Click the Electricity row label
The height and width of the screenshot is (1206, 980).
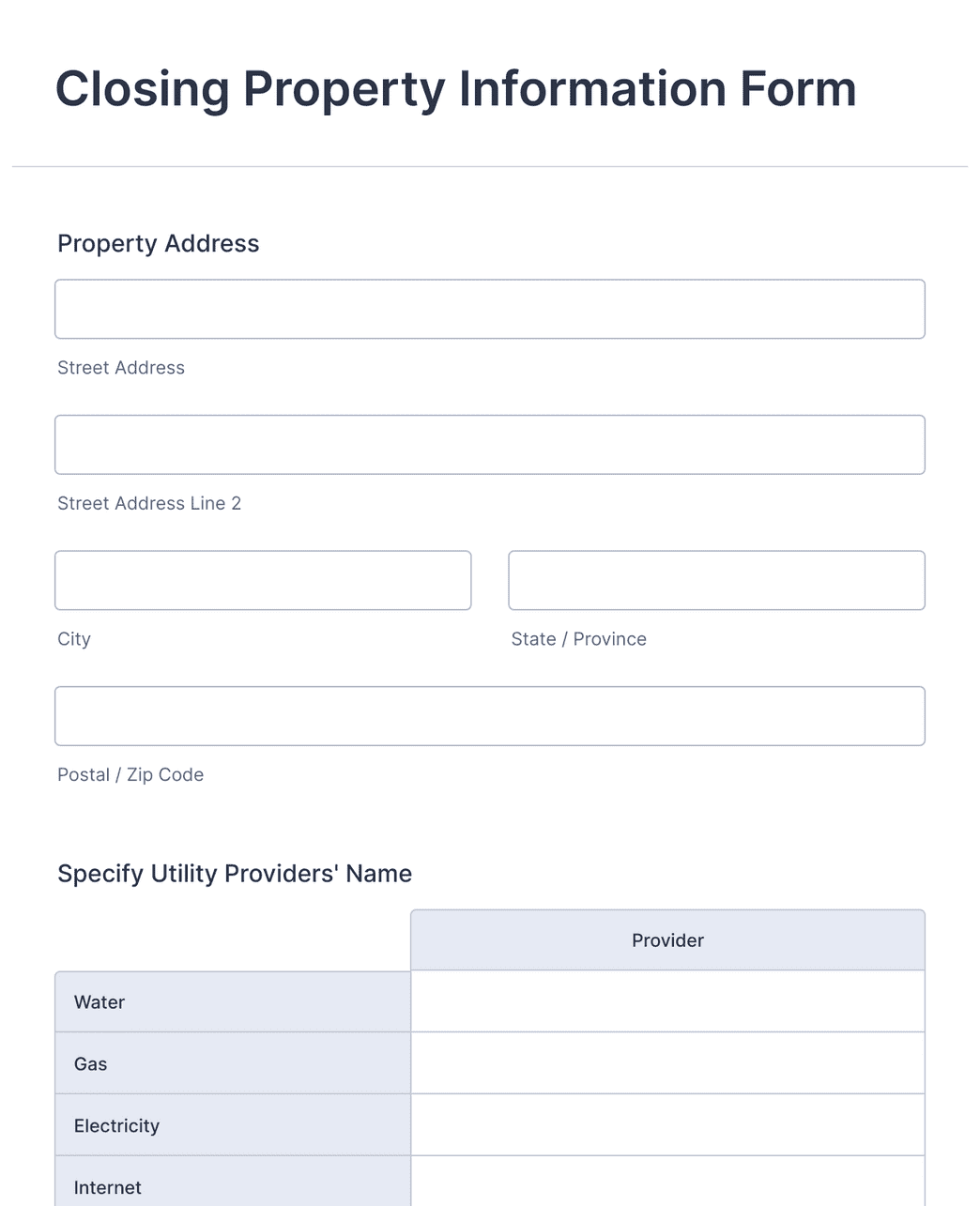(x=116, y=1124)
